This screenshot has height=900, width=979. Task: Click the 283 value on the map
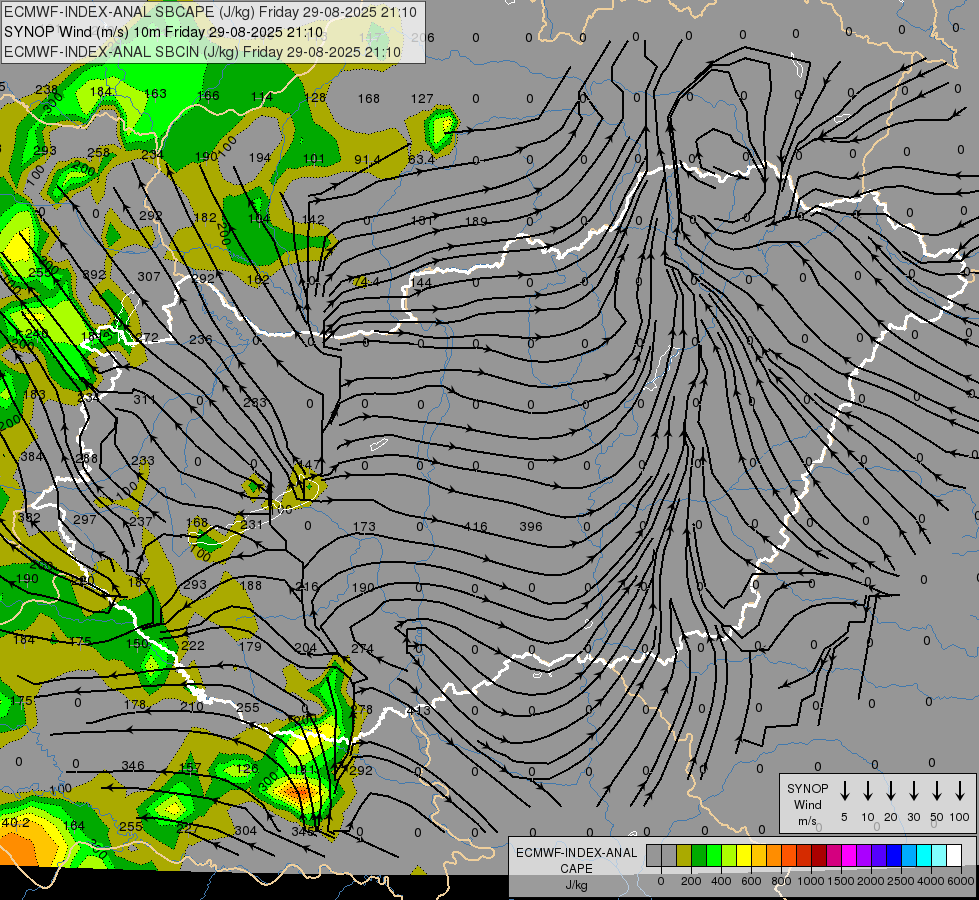pos(255,402)
